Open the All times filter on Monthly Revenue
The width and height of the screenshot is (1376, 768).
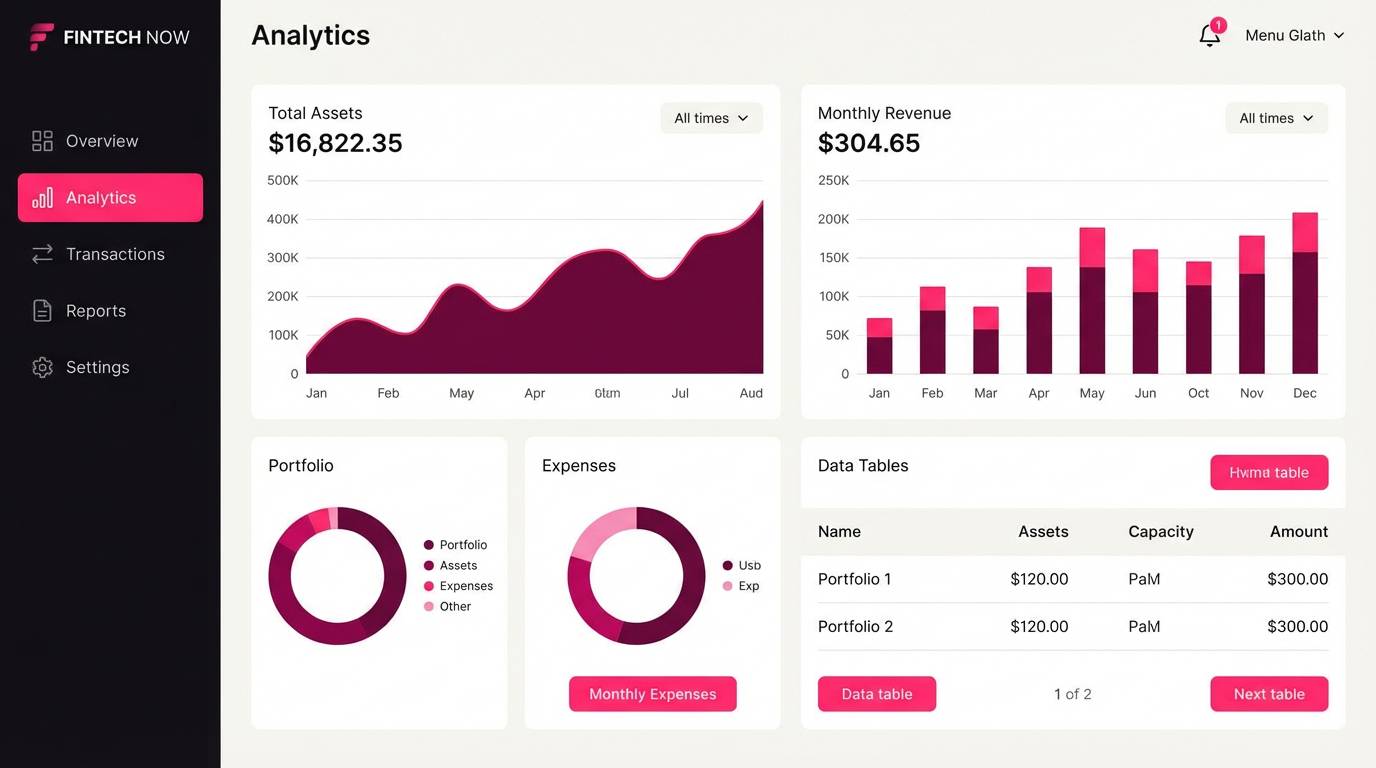click(1276, 117)
